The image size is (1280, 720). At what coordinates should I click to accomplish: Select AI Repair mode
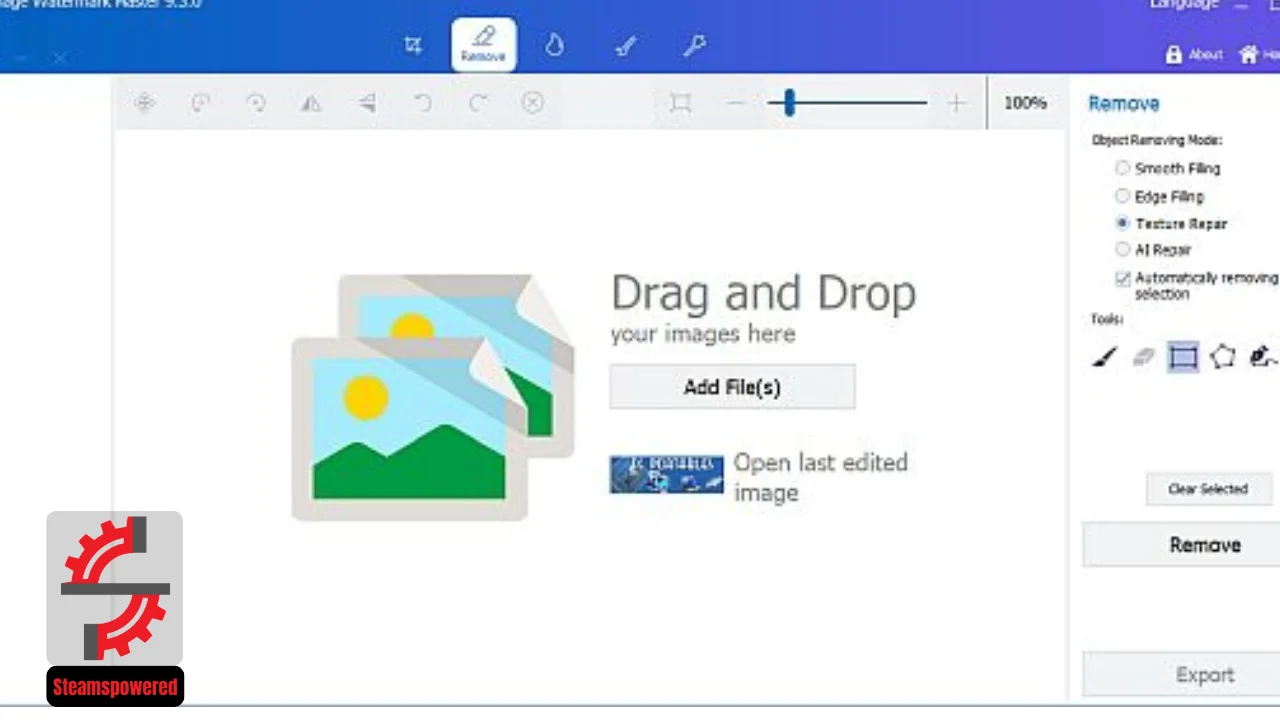coord(1153,249)
